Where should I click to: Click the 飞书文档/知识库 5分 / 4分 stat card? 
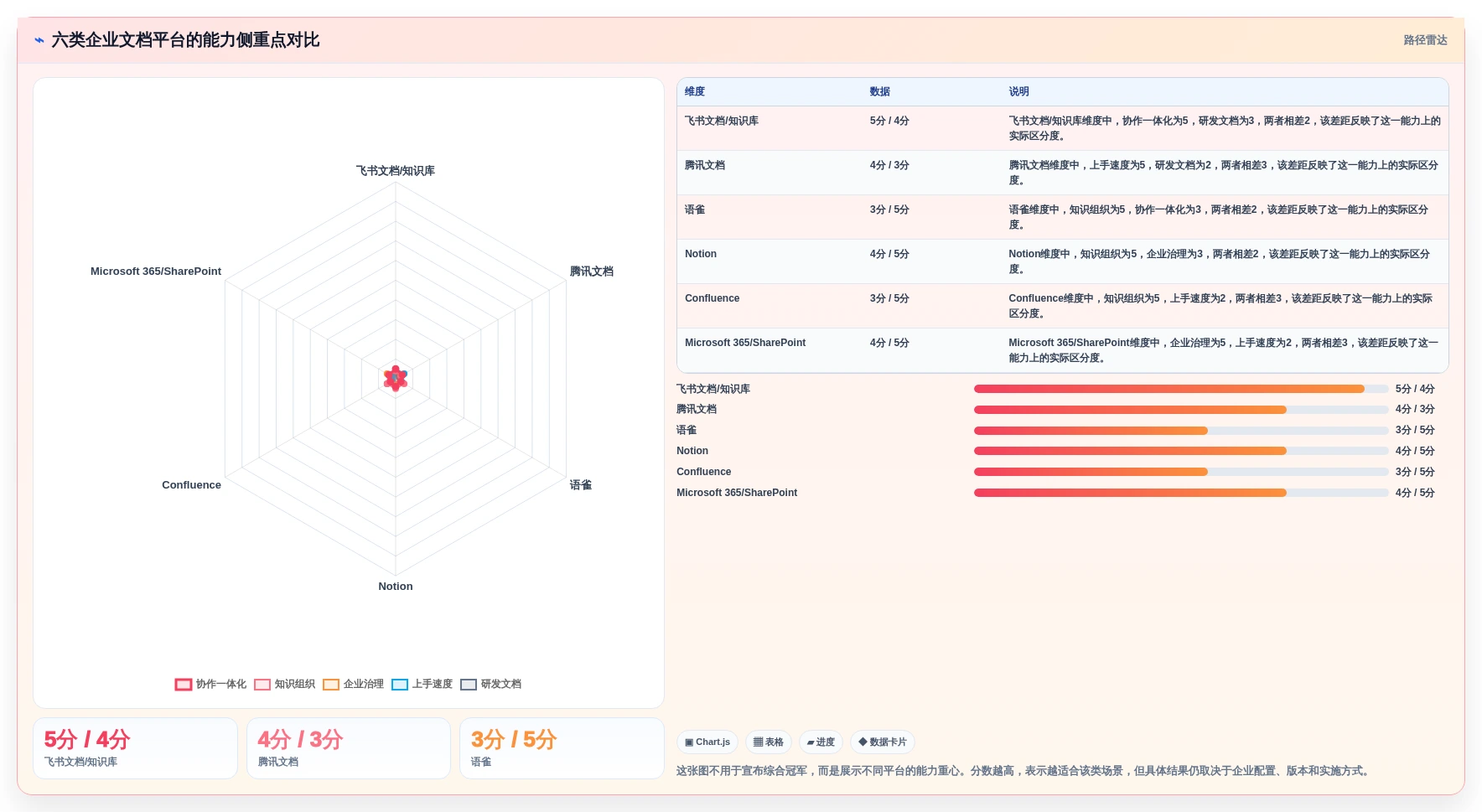click(135, 748)
